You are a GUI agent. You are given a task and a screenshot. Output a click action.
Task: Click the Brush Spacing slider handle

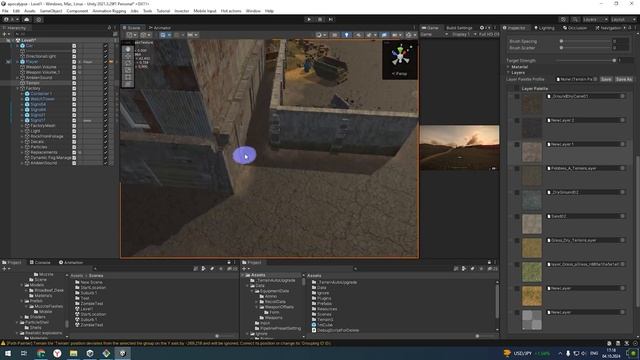pyautogui.click(x=561, y=41)
